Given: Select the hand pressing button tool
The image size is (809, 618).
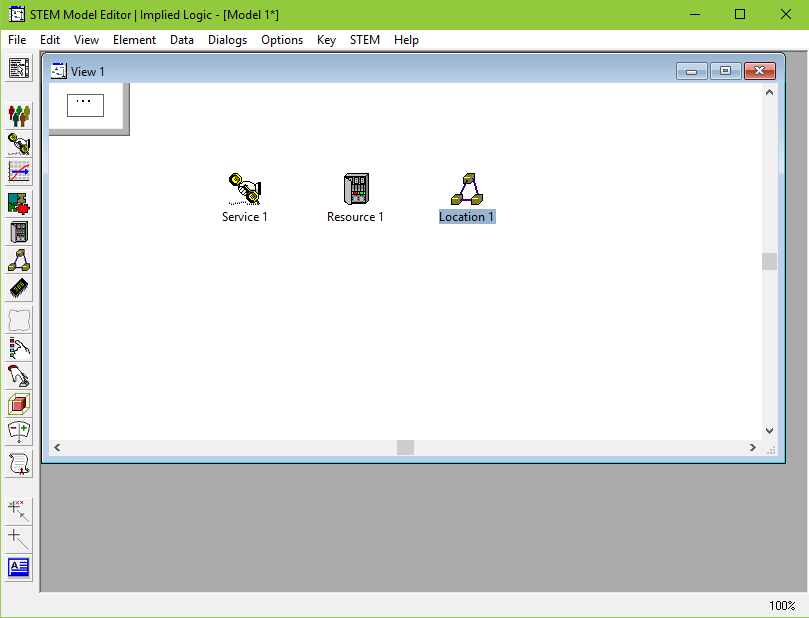Looking at the screenshot, I should click(x=19, y=376).
